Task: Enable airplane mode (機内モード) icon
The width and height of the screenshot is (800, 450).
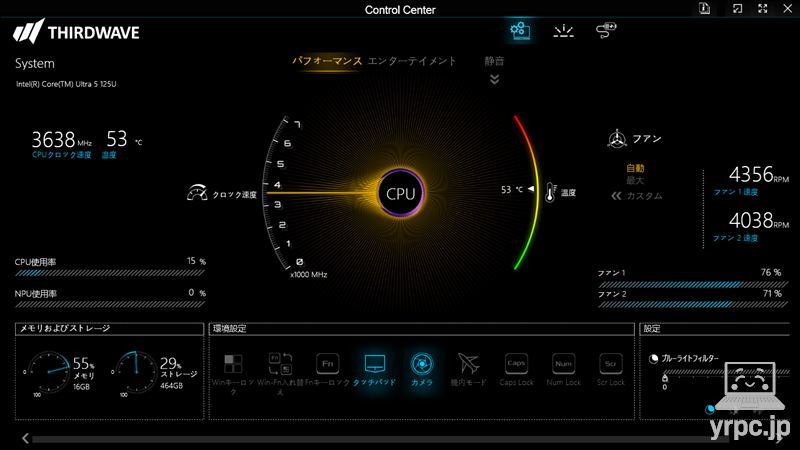Action: click(468, 364)
